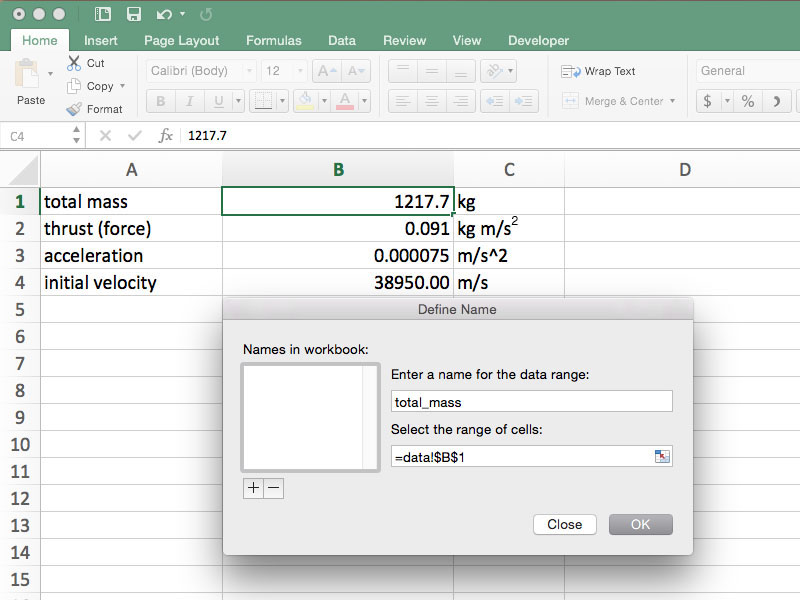Click the Close button in dialog

(564, 524)
